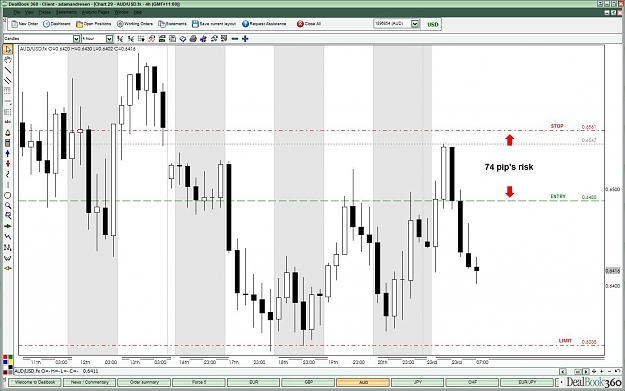
Task: Switch to Order summary tab
Action: pos(144,383)
